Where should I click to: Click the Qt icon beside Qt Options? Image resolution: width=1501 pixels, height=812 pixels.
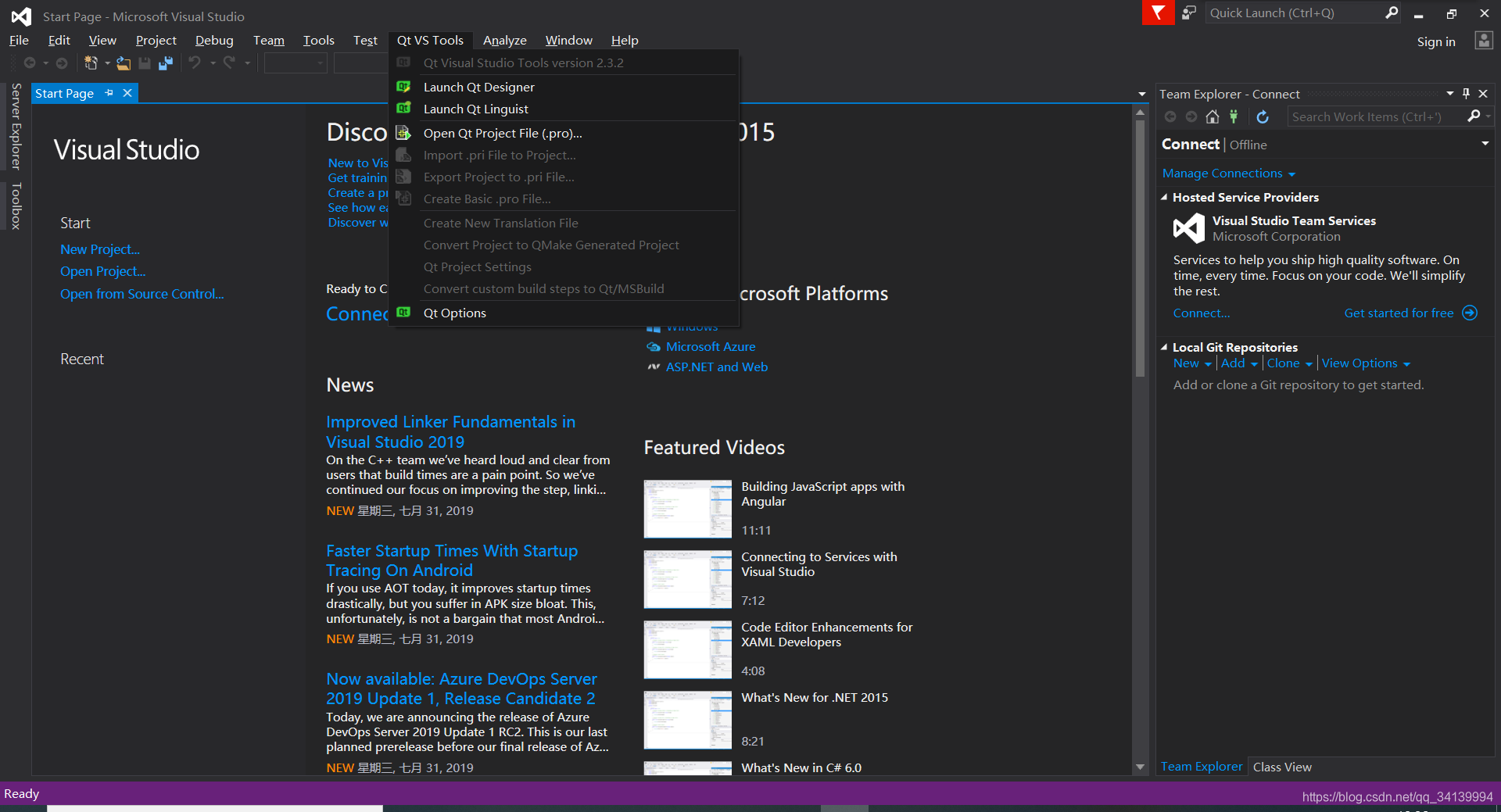(403, 313)
